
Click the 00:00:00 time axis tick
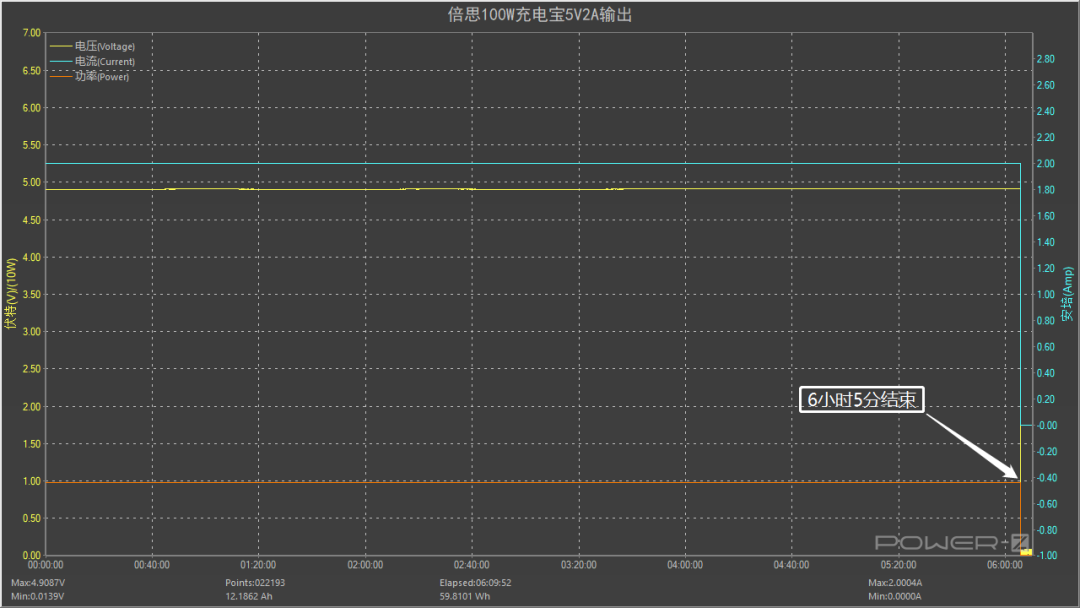(45, 565)
